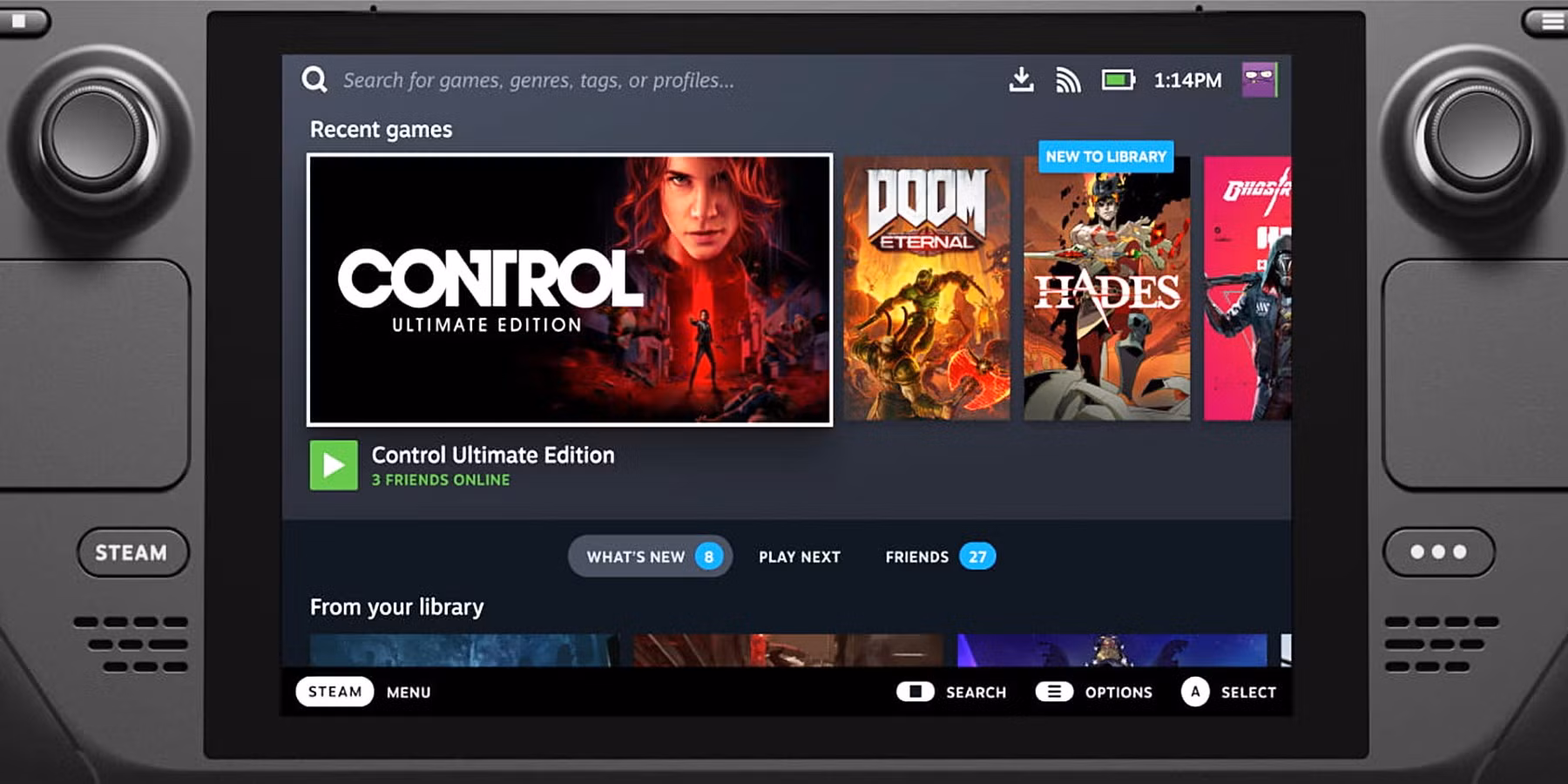Switch to the Play Next tab
Screen dimensions: 1568x784
(x=800, y=557)
